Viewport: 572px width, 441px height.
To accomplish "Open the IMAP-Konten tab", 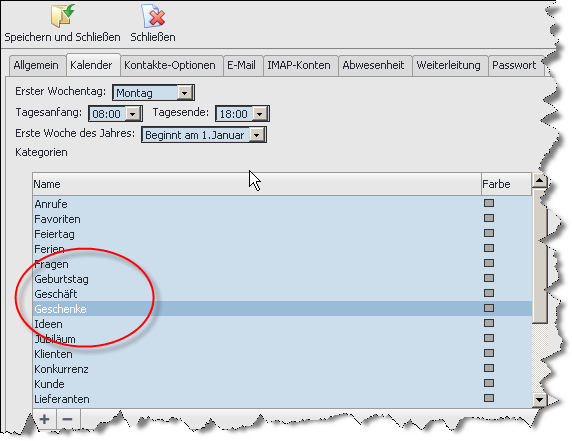I will point(299,65).
